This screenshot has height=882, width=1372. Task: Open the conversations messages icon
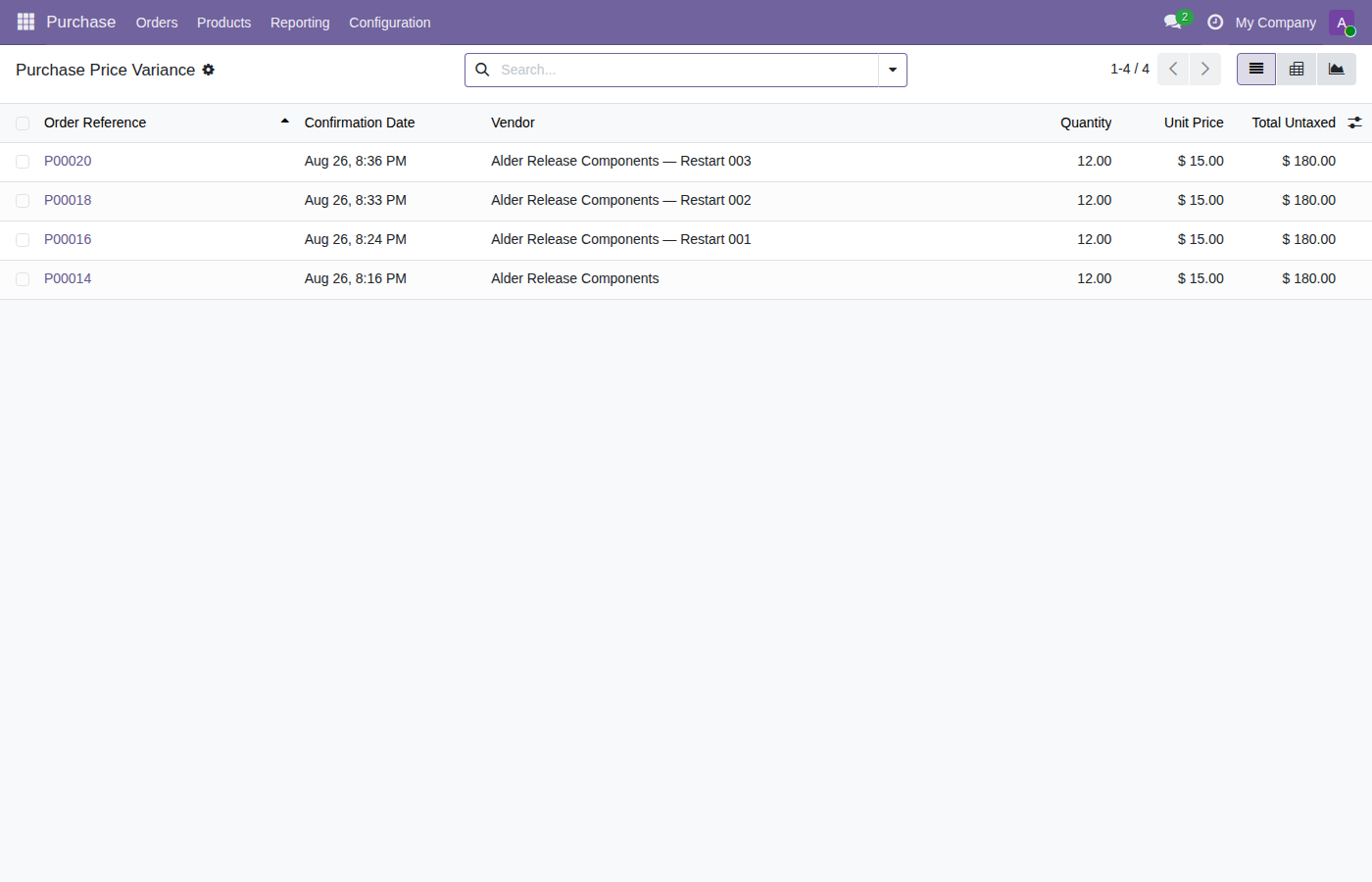point(1173,22)
